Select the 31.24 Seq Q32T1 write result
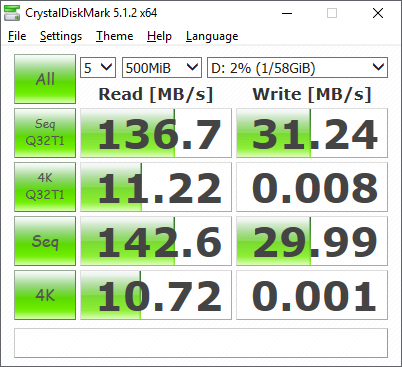402x367 pixels. click(312, 133)
